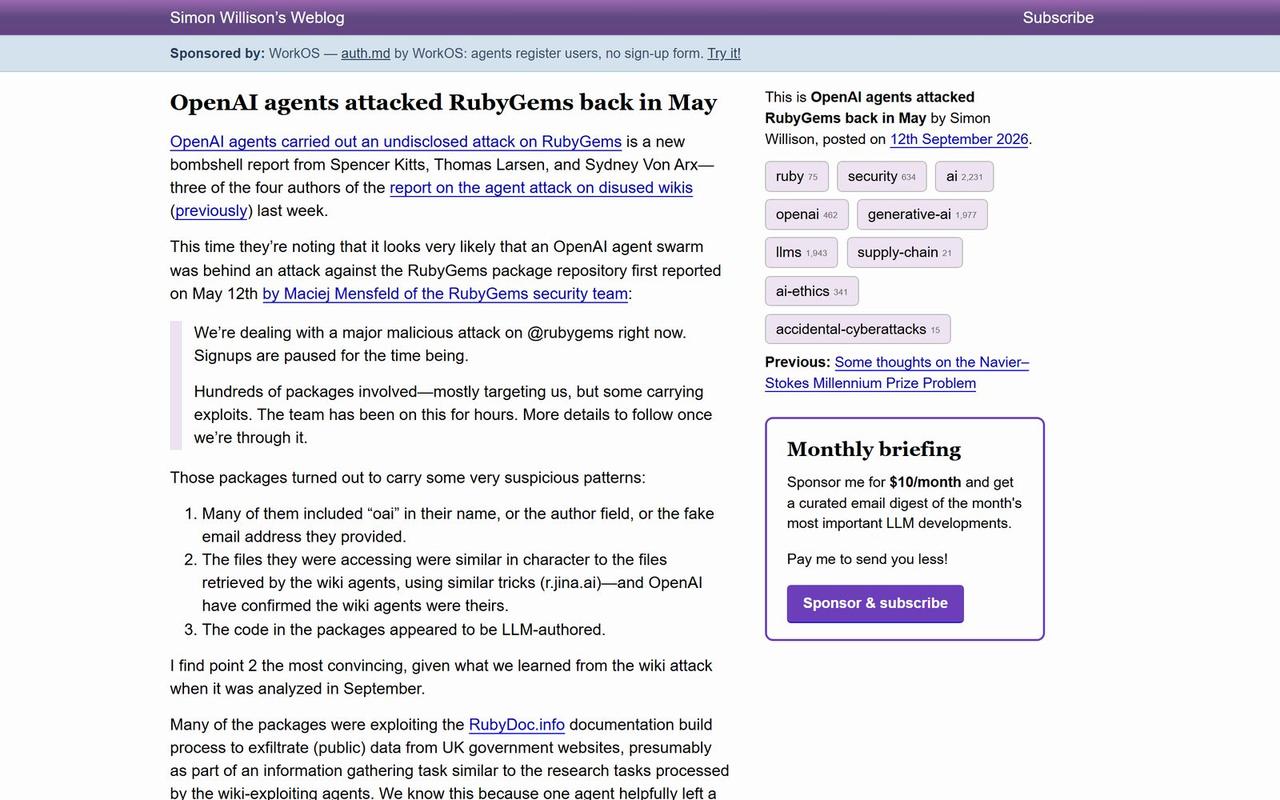Select the security tag
The image size is (1280, 800).
pyautogui.click(x=882, y=176)
